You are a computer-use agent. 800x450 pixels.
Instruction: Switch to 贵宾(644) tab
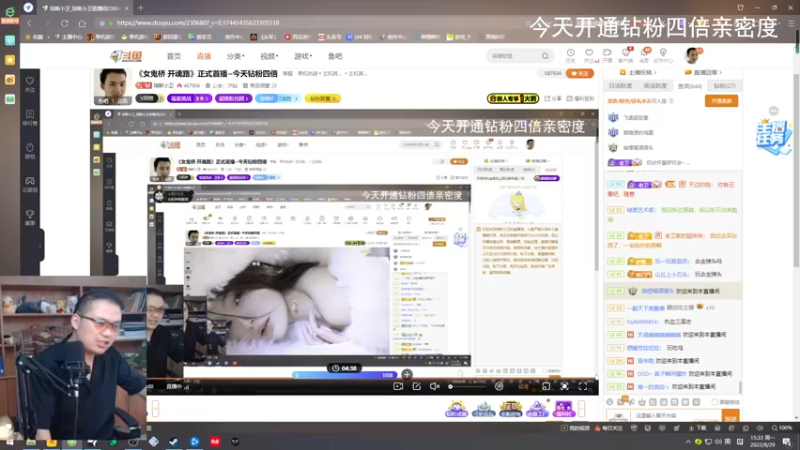(x=690, y=86)
